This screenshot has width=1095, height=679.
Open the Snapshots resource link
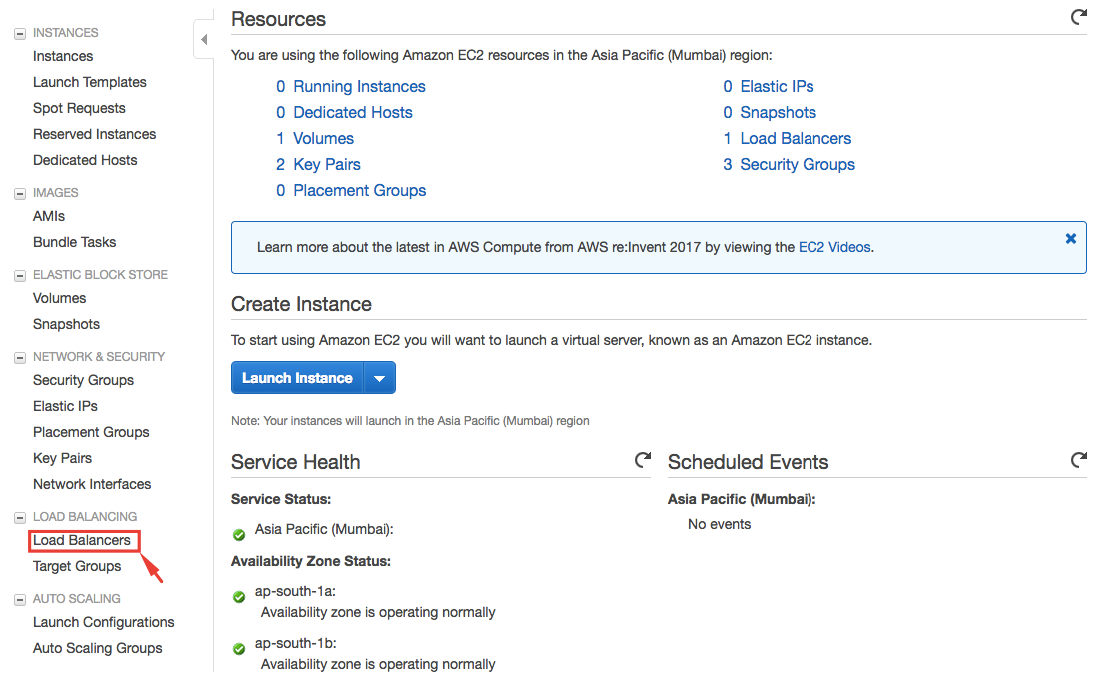(x=778, y=113)
